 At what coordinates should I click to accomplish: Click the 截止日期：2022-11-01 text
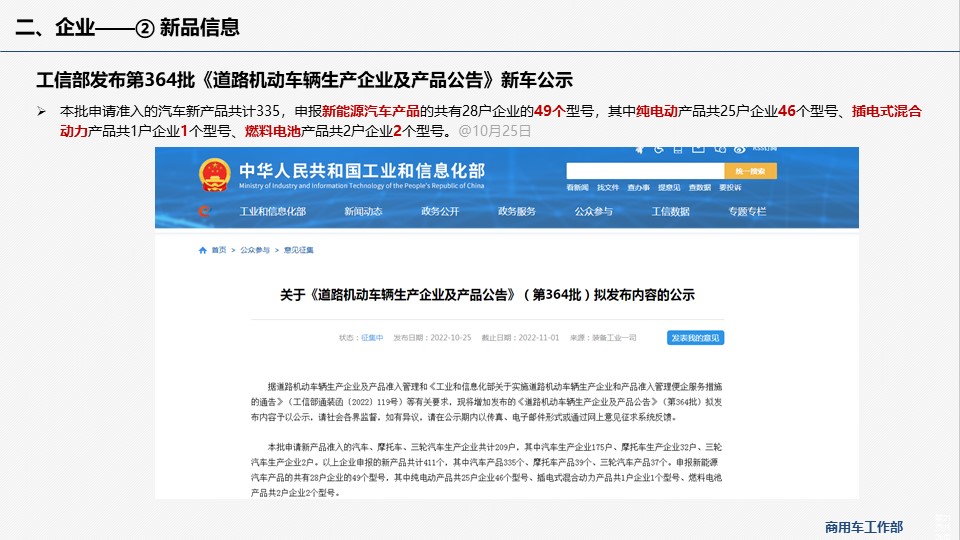coord(520,338)
